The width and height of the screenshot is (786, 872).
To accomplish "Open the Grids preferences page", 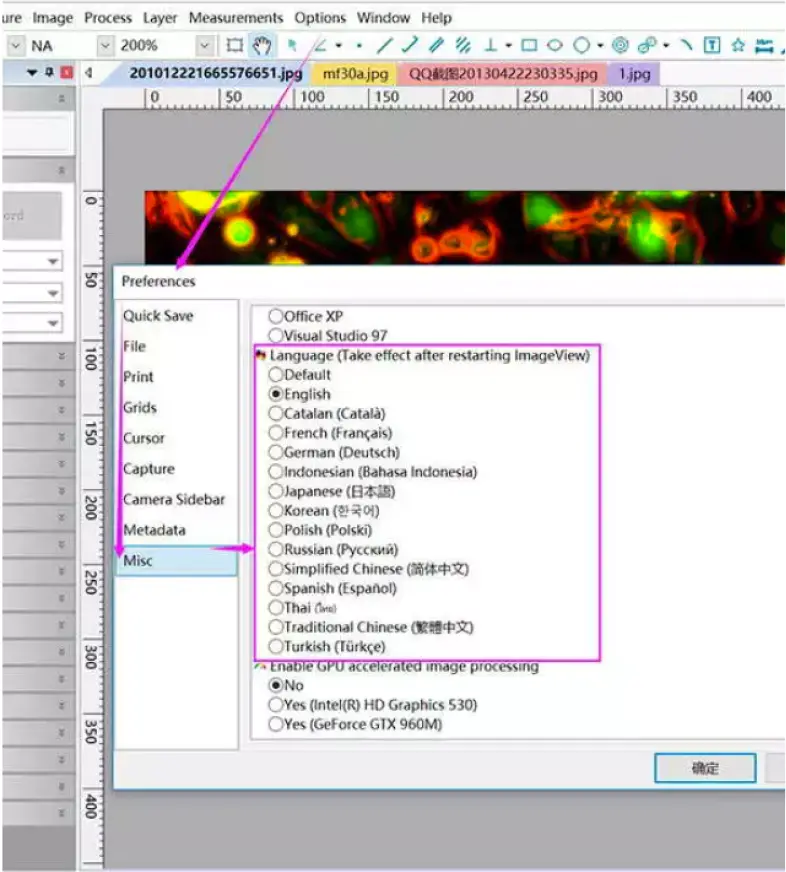I will point(140,408).
